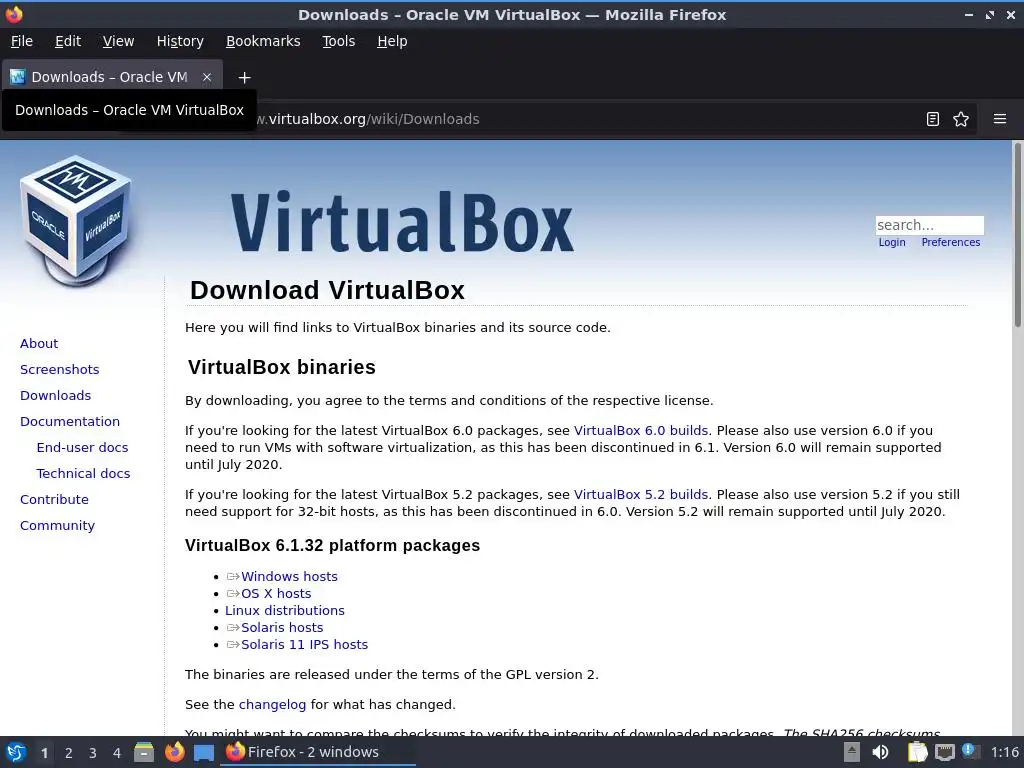The height and width of the screenshot is (768, 1024).
Task: Open Screenshots in the sidebar
Action: coord(59,370)
